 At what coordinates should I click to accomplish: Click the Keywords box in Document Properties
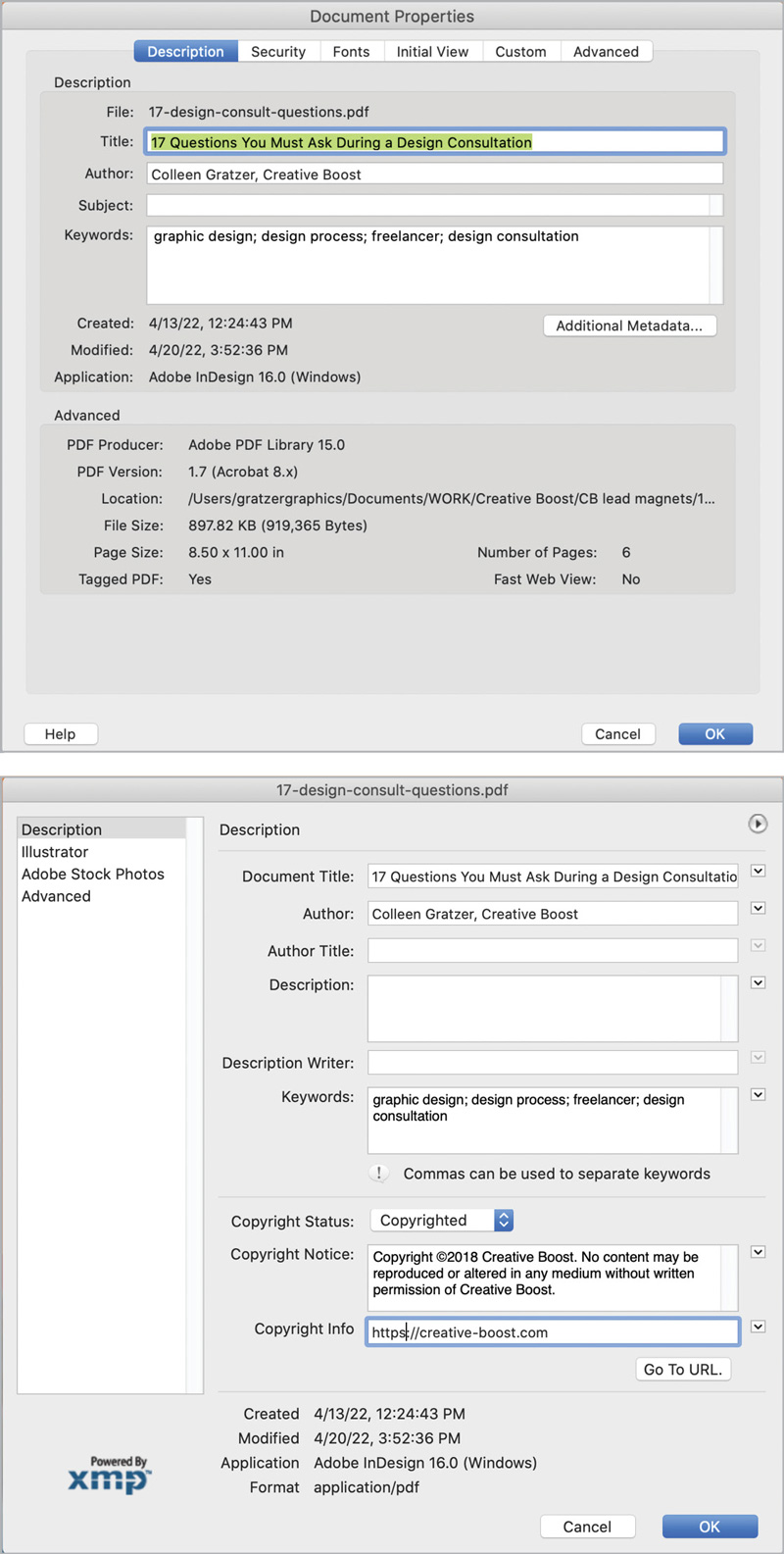(435, 265)
